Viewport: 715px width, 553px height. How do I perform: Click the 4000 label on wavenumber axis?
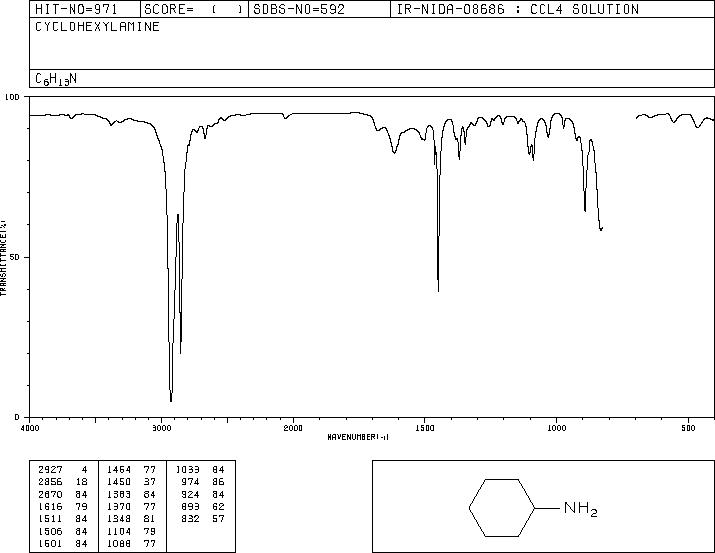click(x=30, y=428)
